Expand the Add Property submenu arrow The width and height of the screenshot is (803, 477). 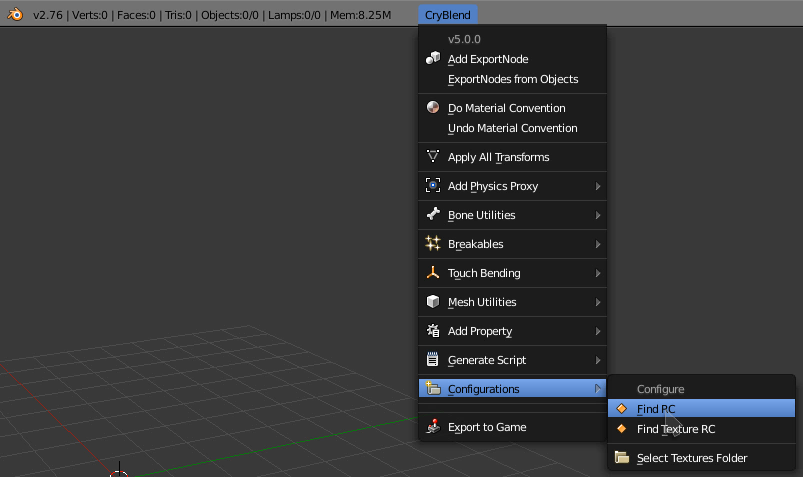(x=598, y=331)
